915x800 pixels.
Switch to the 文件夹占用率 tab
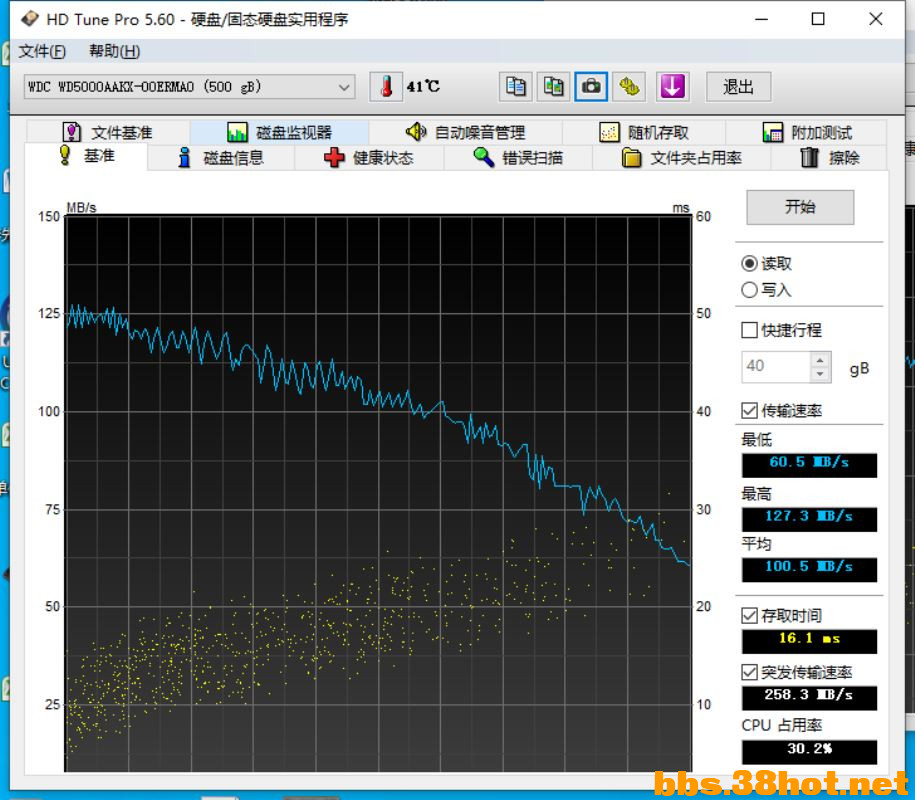point(682,158)
